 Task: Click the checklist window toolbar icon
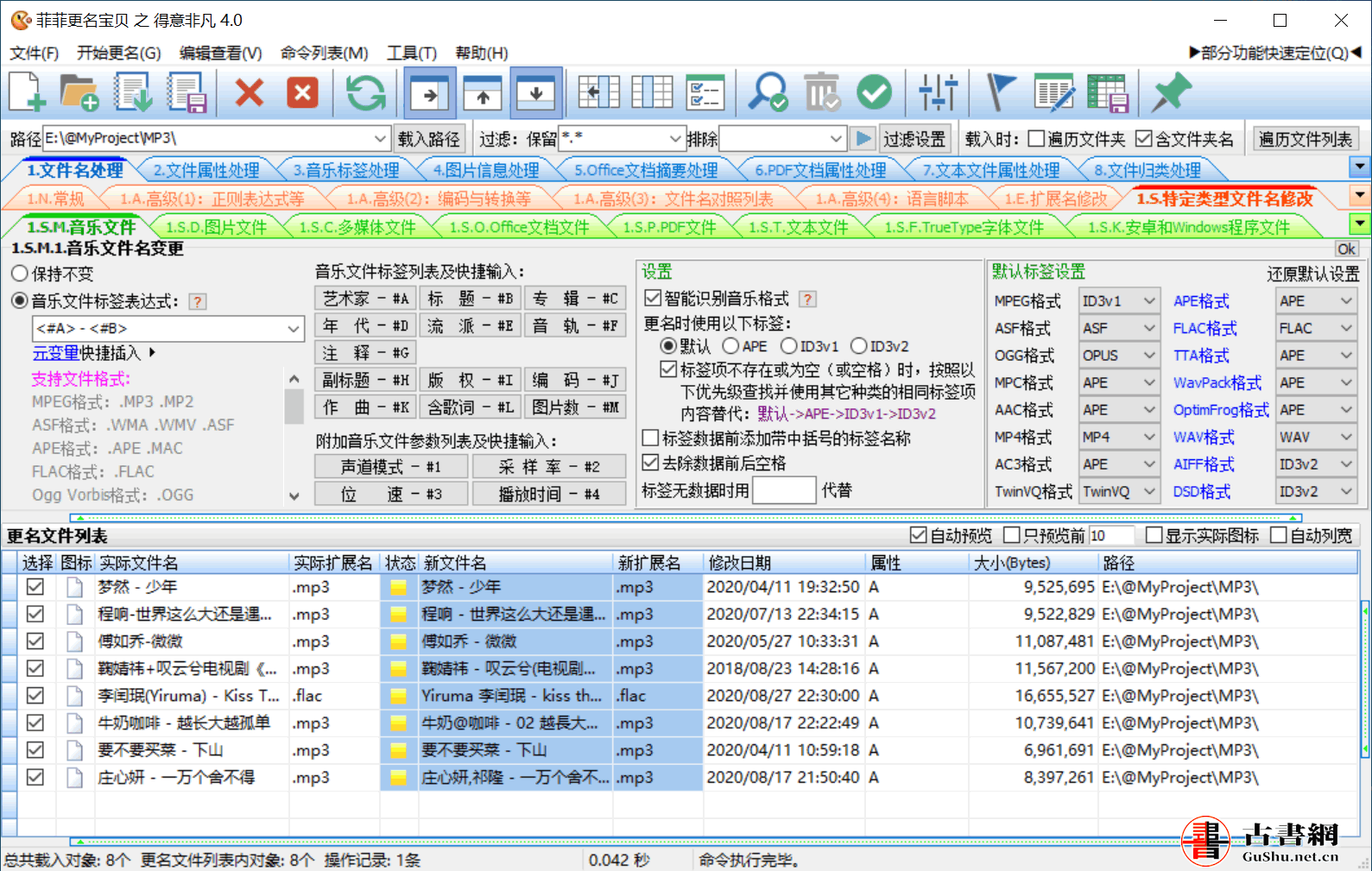point(705,92)
